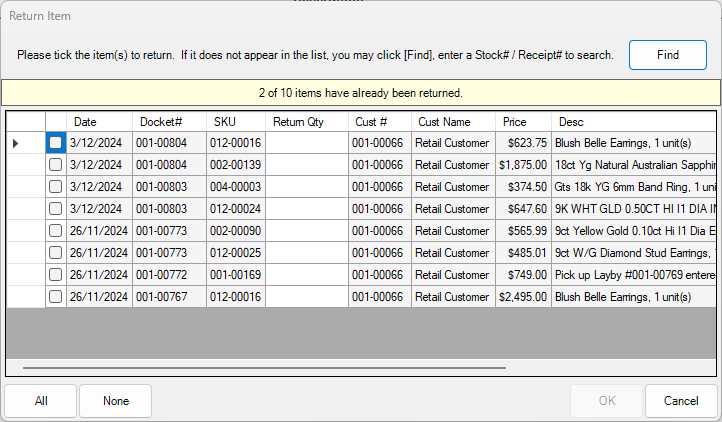
Task: Click Return Qty cell for SKU 002-00090
Action: tap(307, 231)
